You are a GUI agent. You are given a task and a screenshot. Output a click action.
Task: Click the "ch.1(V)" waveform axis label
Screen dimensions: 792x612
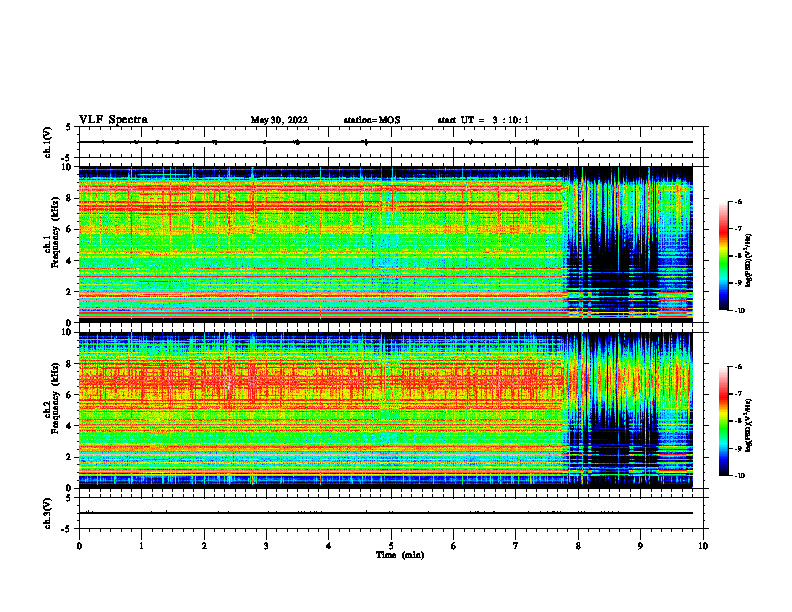tap(47, 142)
